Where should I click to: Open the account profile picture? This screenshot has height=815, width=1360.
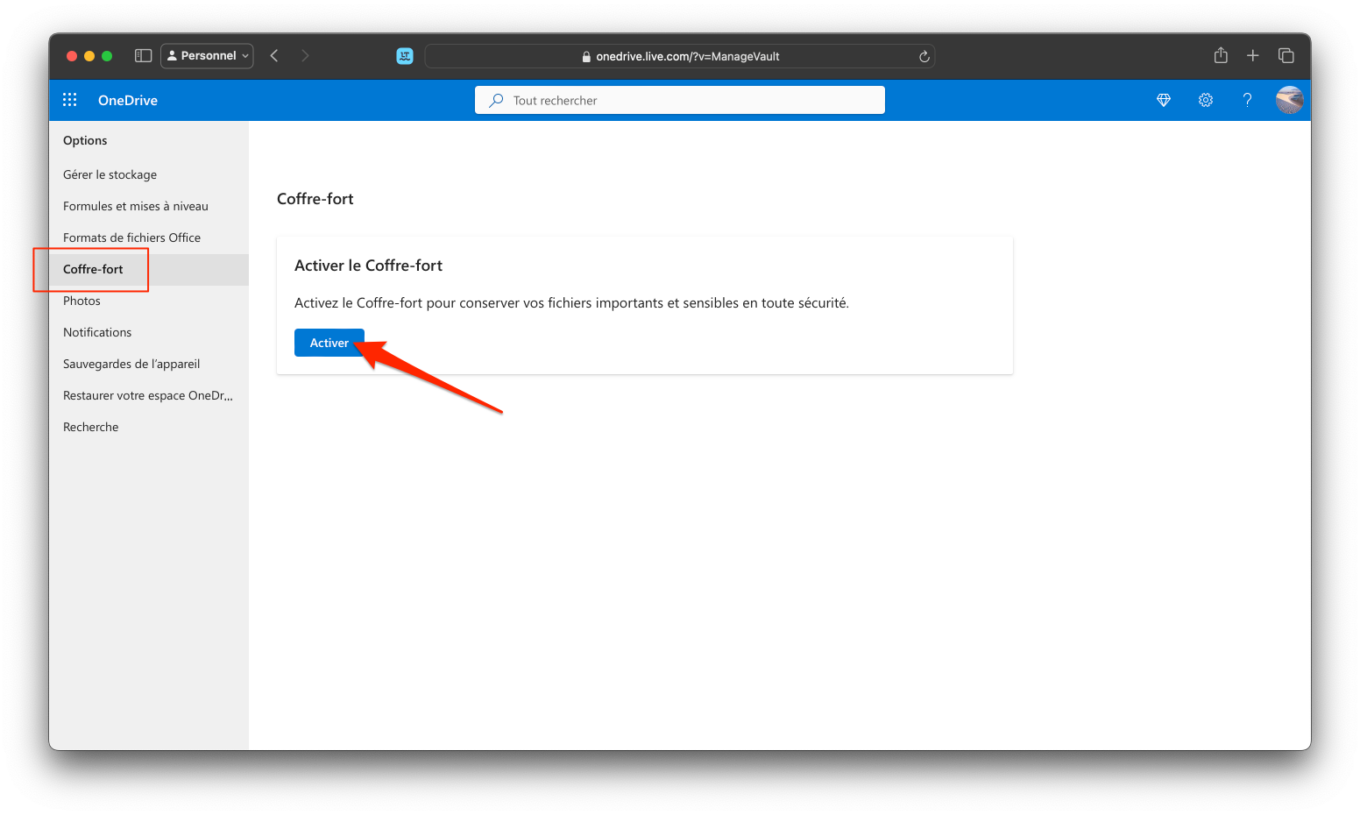click(1289, 100)
